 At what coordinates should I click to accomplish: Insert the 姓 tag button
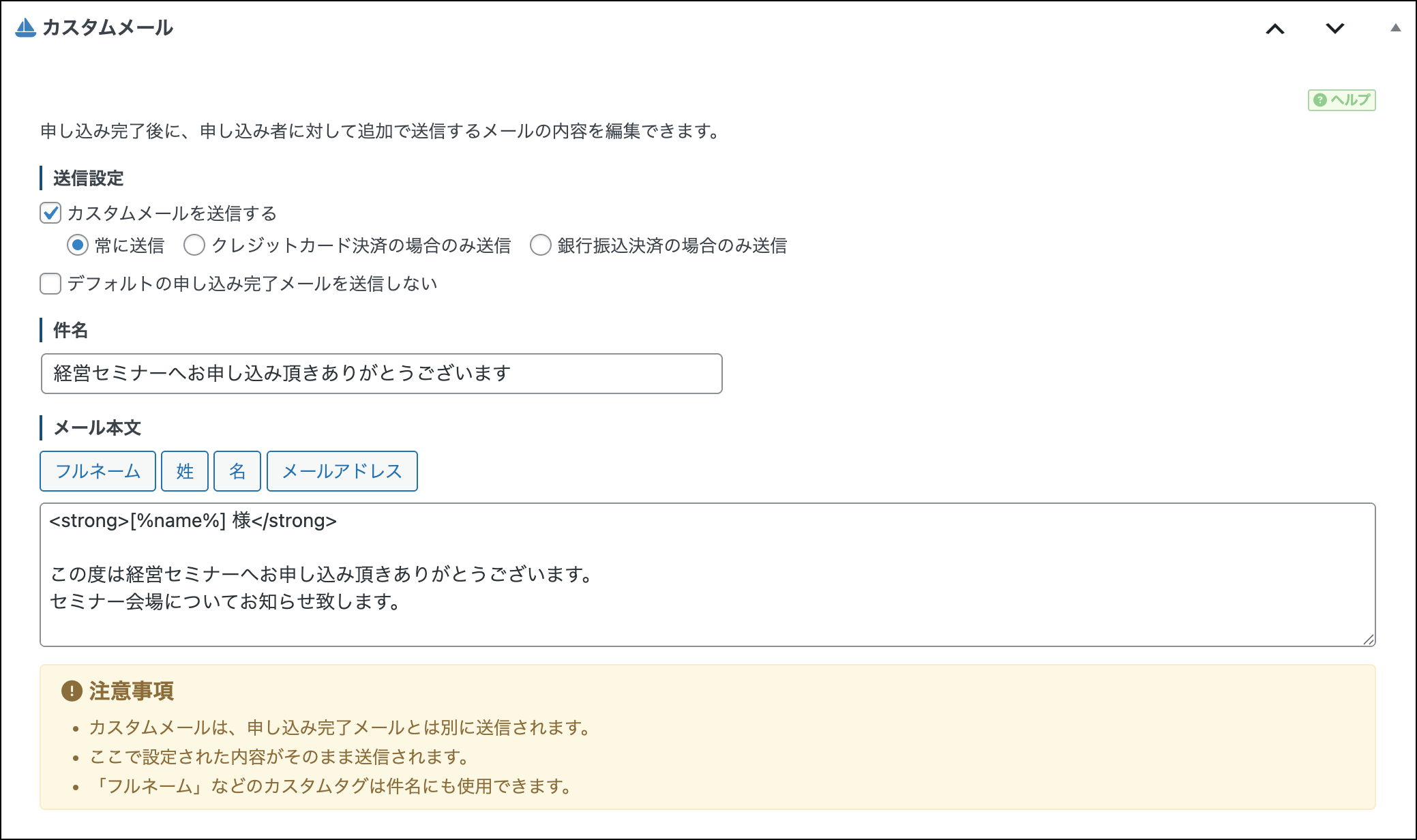tap(185, 471)
